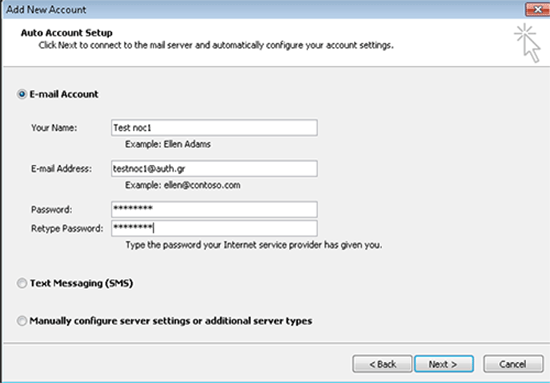The height and width of the screenshot is (383, 550).
Task: Click the 'E-mail Address:' label
Action: tap(61, 169)
